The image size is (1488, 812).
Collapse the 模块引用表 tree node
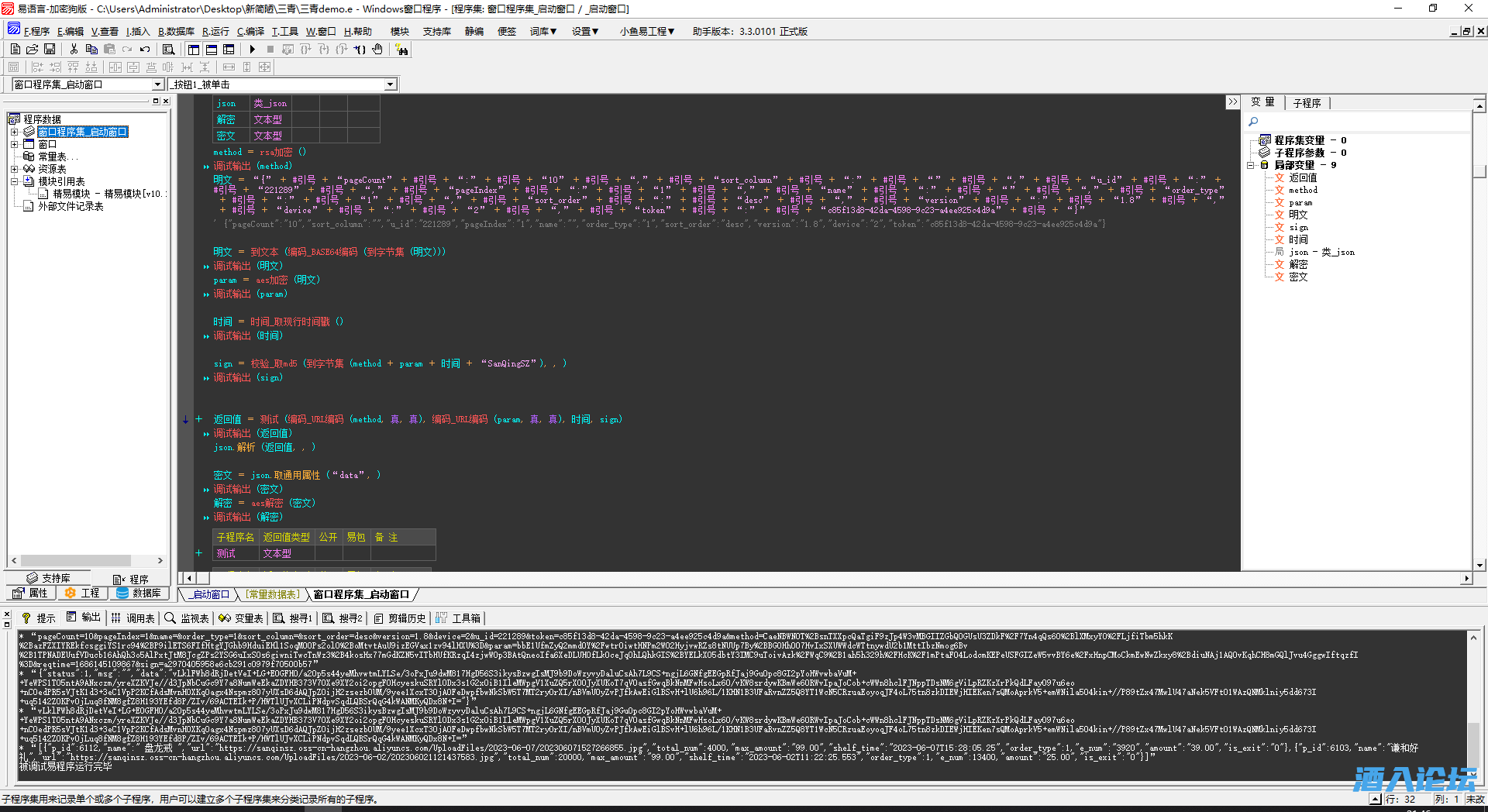point(14,181)
